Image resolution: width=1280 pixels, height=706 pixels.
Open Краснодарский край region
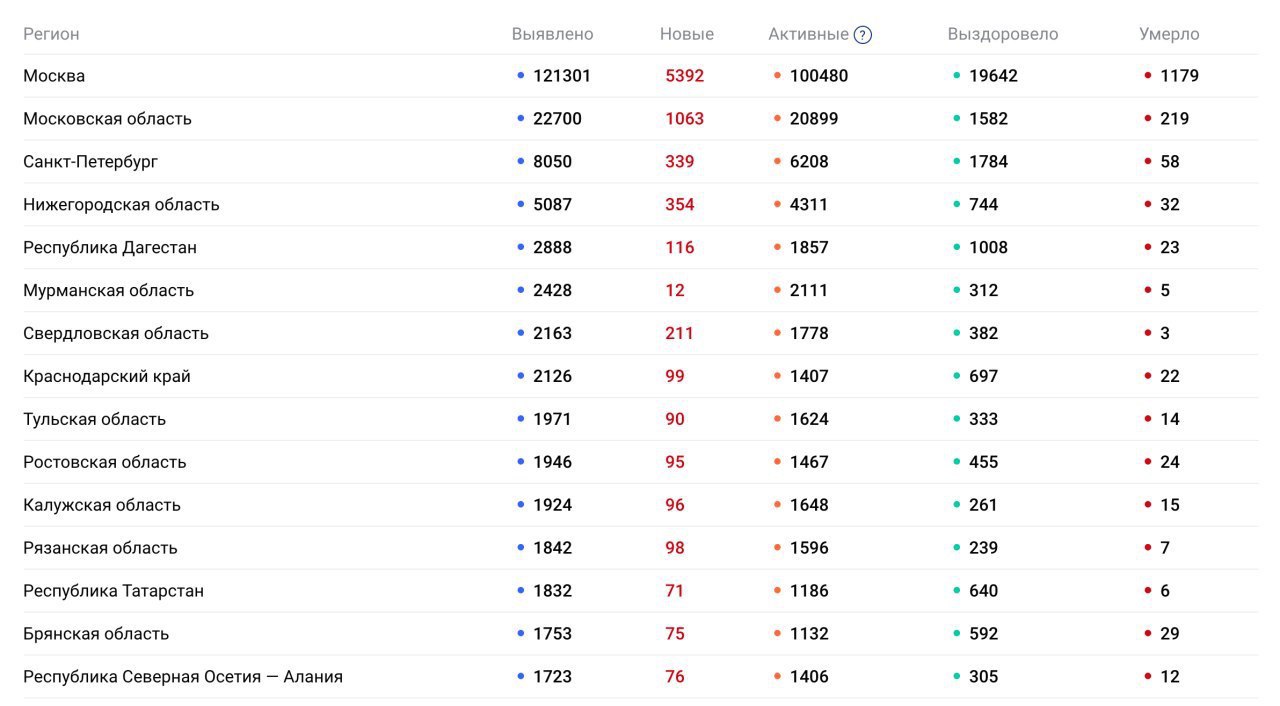click(107, 377)
